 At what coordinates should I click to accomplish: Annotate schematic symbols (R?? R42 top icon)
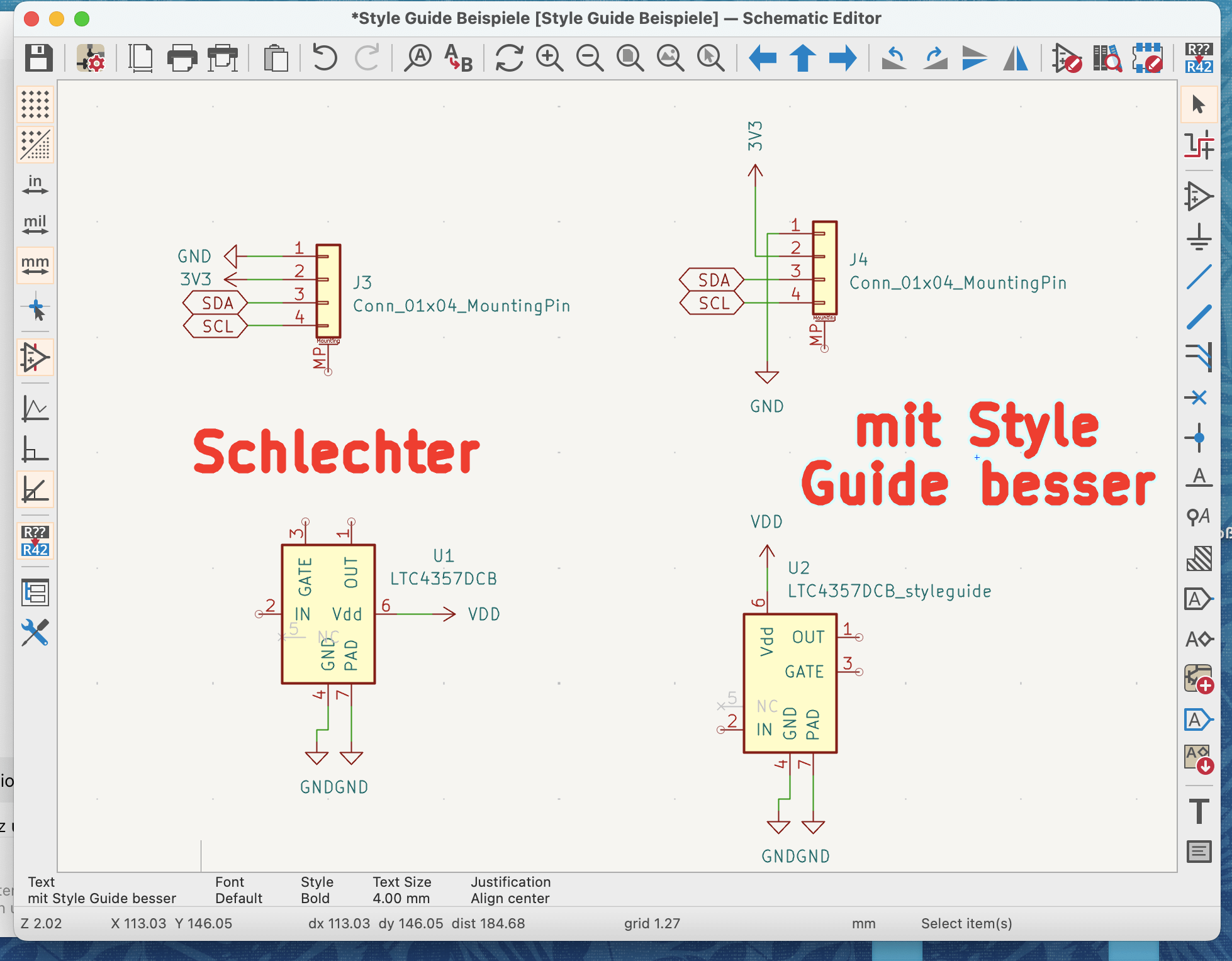click(1199, 58)
